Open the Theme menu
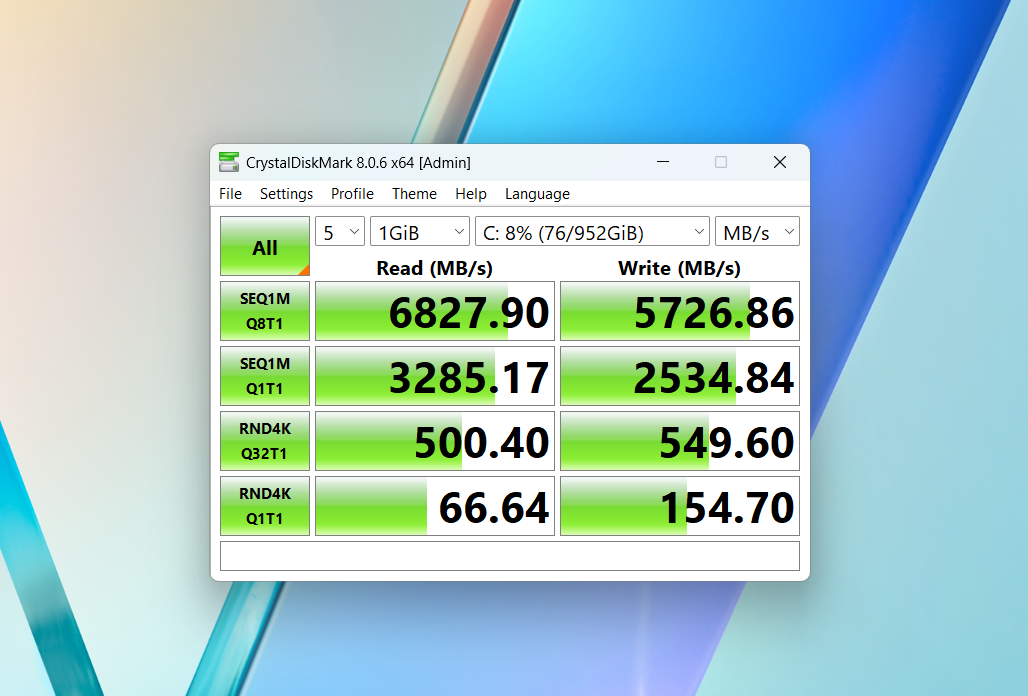 point(414,194)
